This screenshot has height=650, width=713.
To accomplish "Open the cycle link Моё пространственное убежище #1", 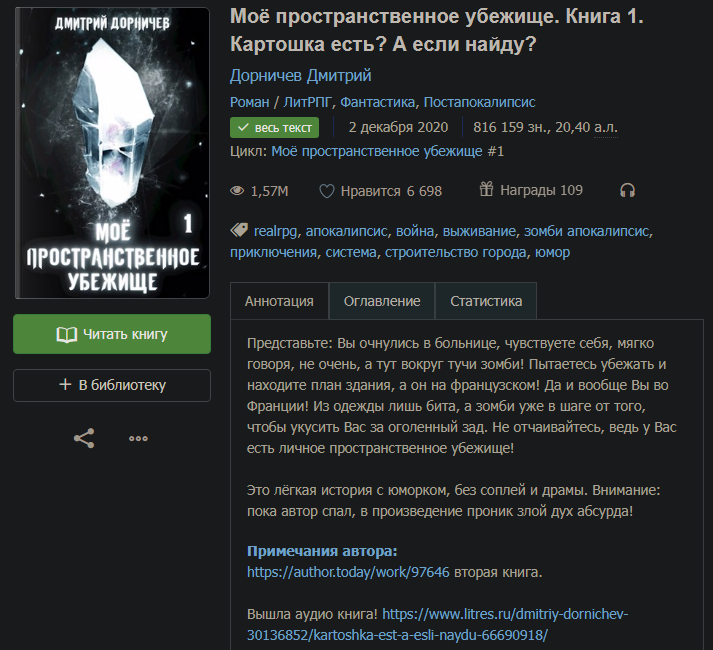I will tap(387, 151).
